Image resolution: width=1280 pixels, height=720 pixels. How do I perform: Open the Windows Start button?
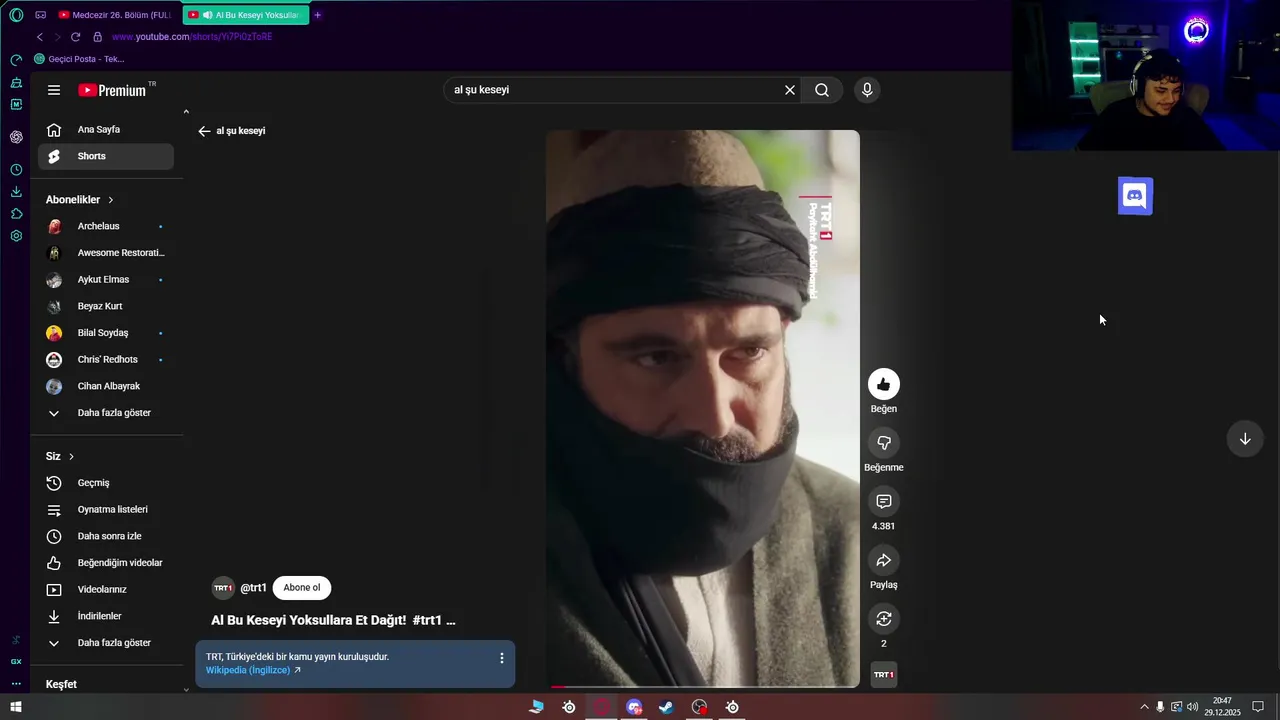click(x=16, y=707)
